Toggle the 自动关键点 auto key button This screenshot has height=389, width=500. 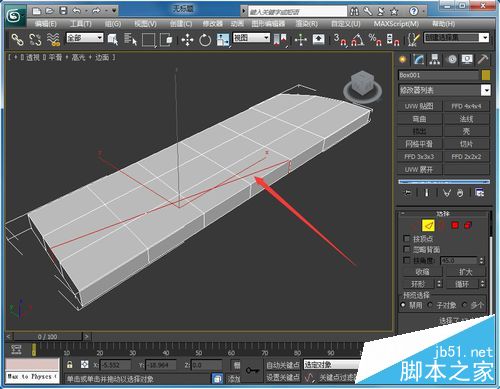283,365
